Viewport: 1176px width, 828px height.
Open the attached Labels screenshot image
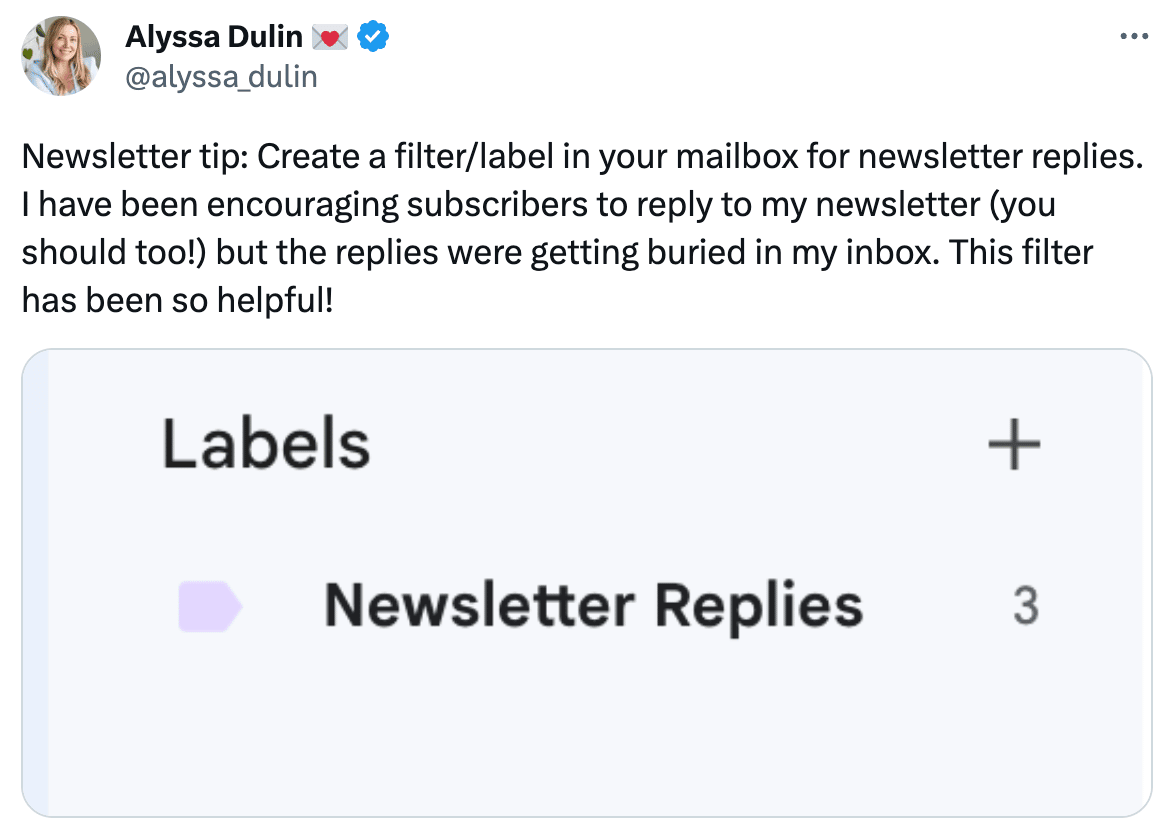(x=586, y=583)
